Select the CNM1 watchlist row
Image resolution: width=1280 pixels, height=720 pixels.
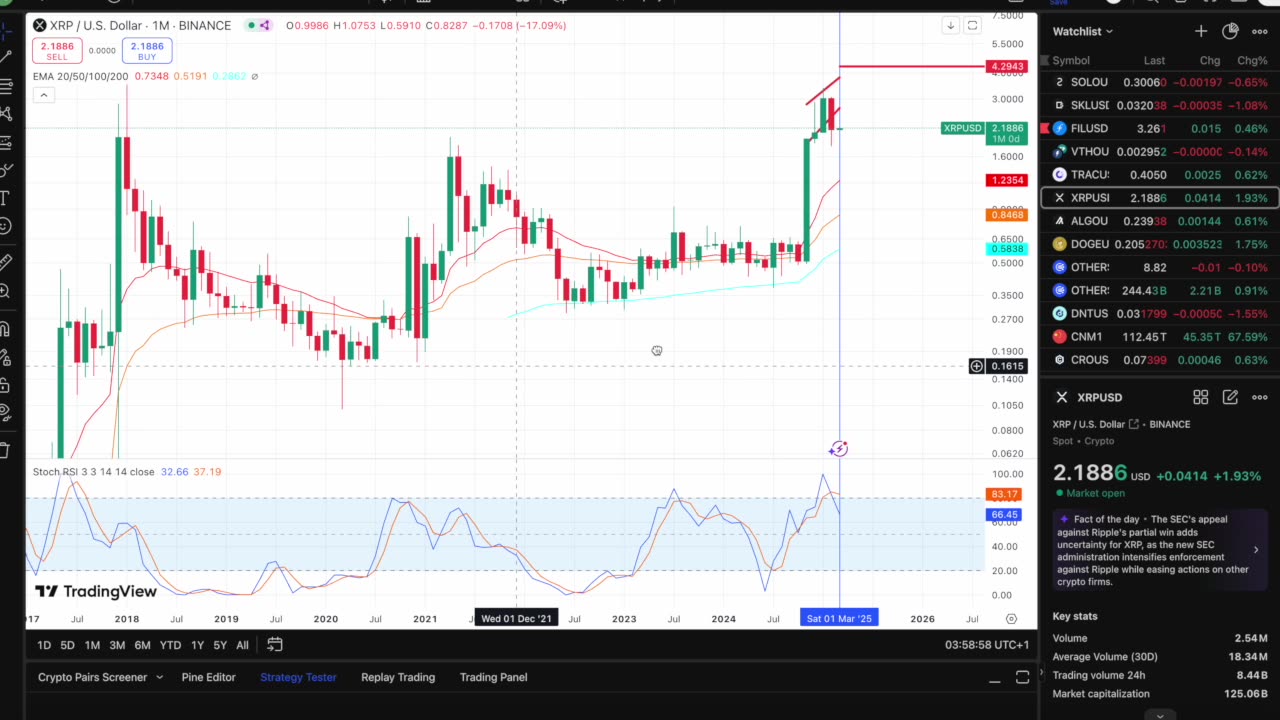(1160, 336)
